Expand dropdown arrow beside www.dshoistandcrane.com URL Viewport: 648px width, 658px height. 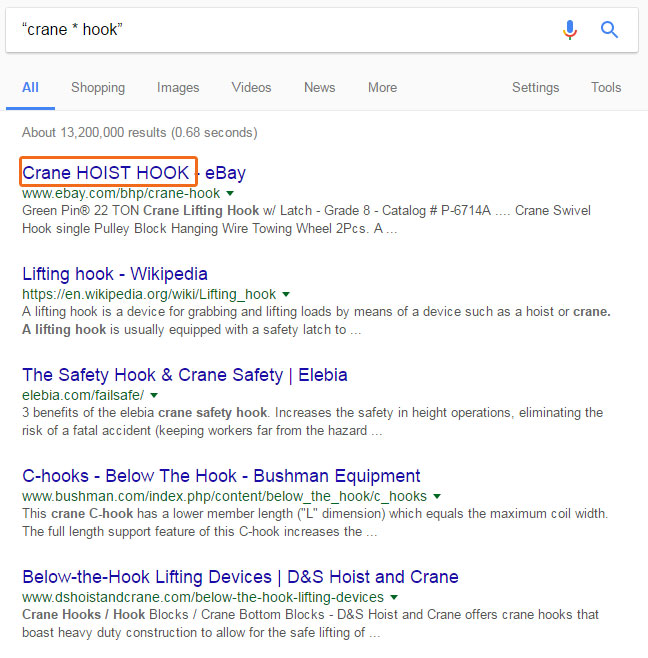[394, 597]
